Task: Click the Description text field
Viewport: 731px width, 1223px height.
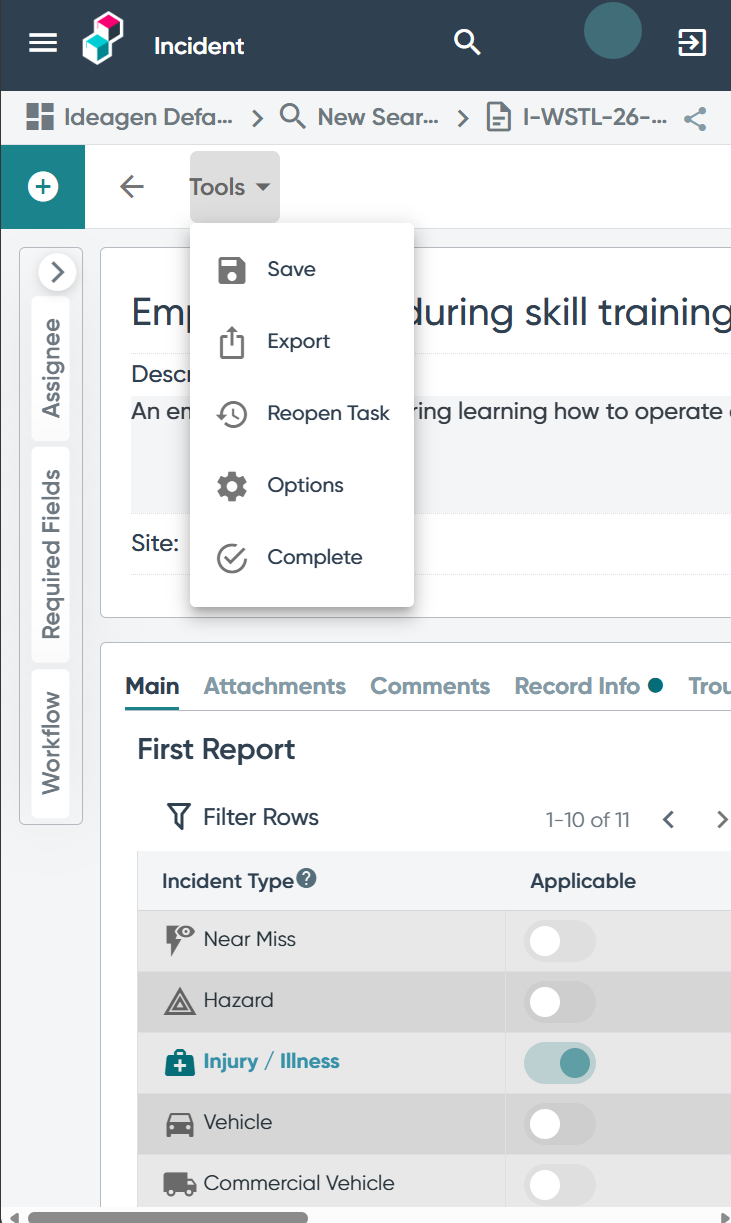Action: tap(430, 455)
